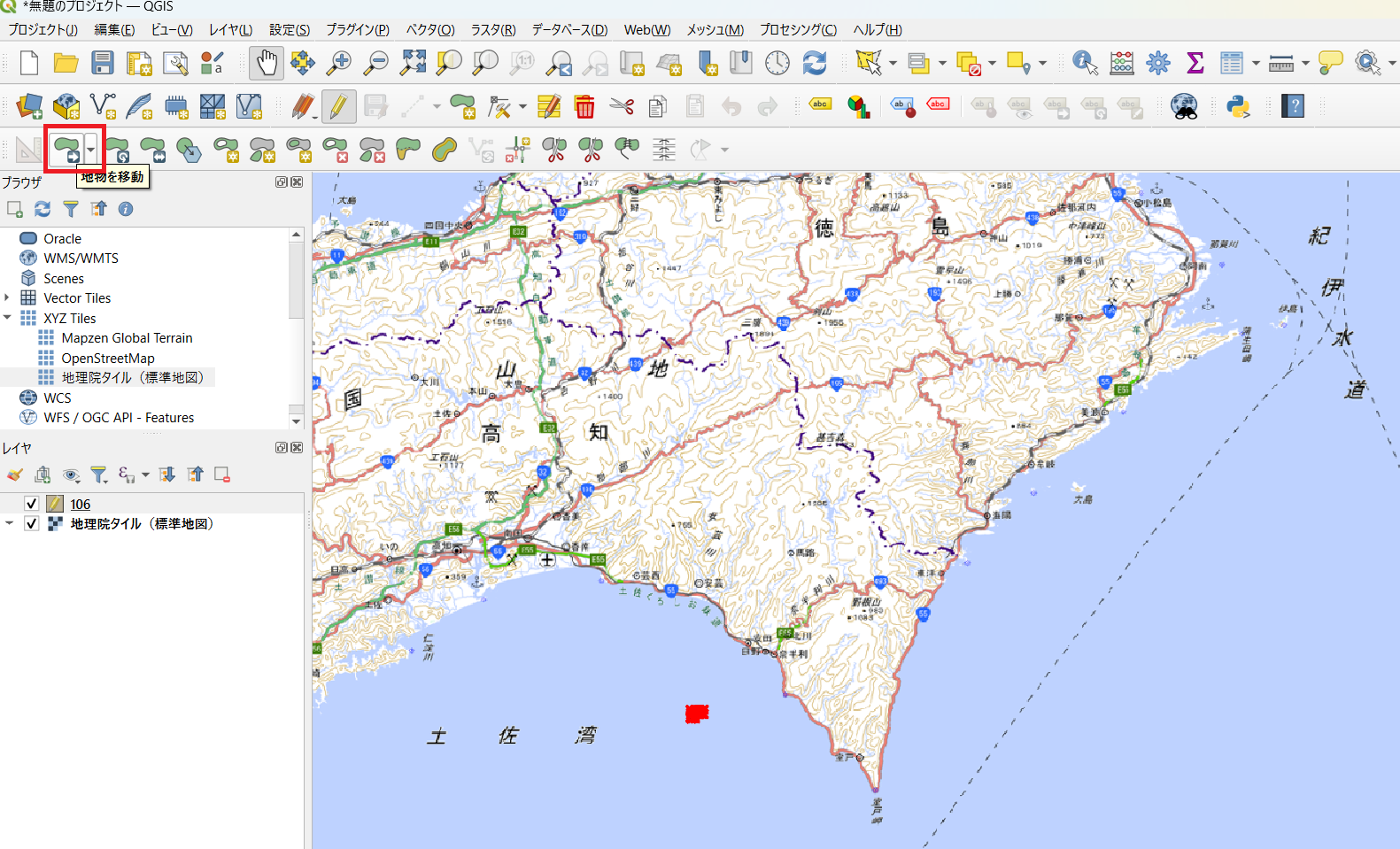Open the プラグイン(P) menu

(x=358, y=29)
